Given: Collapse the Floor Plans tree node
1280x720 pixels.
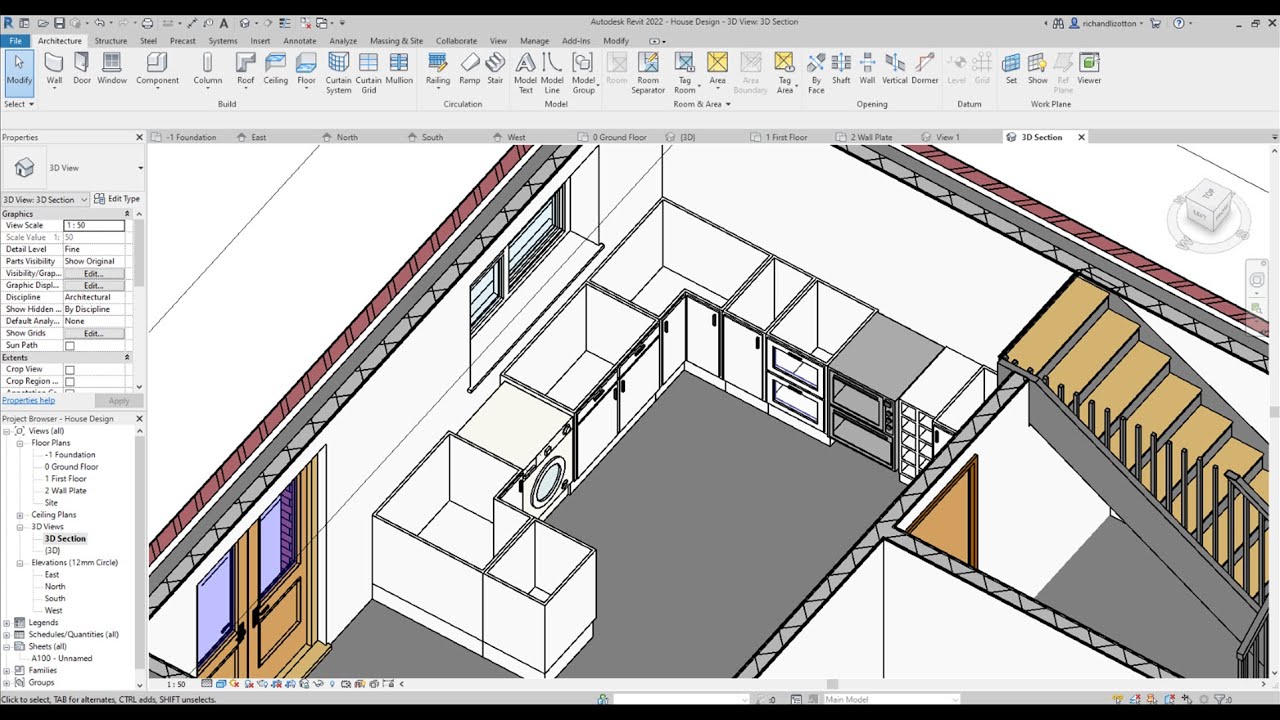Looking at the screenshot, I should click(20, 443).
